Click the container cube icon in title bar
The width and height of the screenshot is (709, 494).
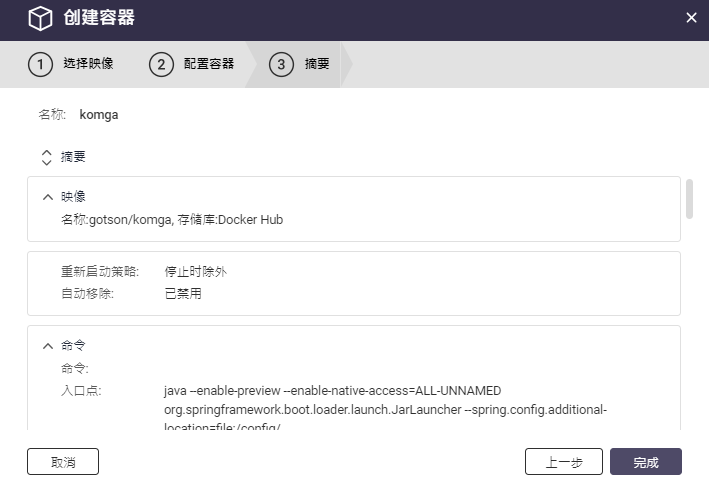click(x=40, y=18)
